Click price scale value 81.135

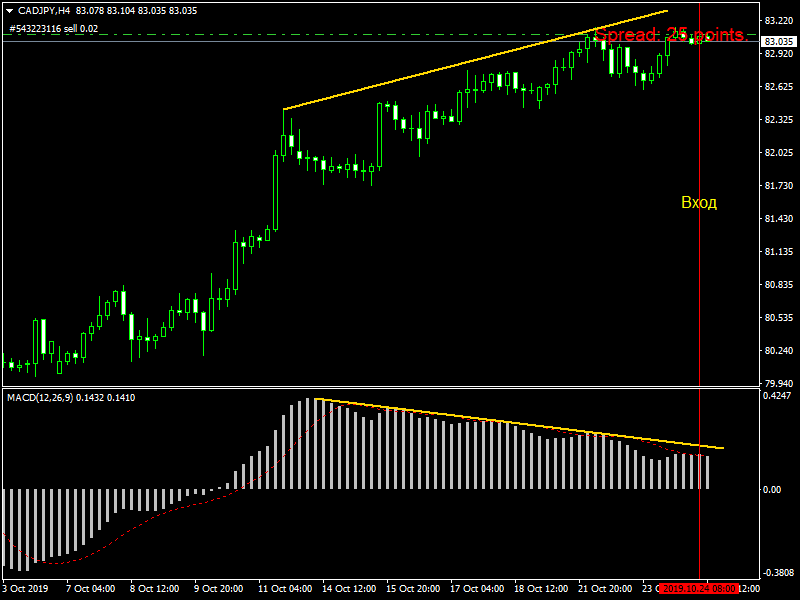point(779,252)
